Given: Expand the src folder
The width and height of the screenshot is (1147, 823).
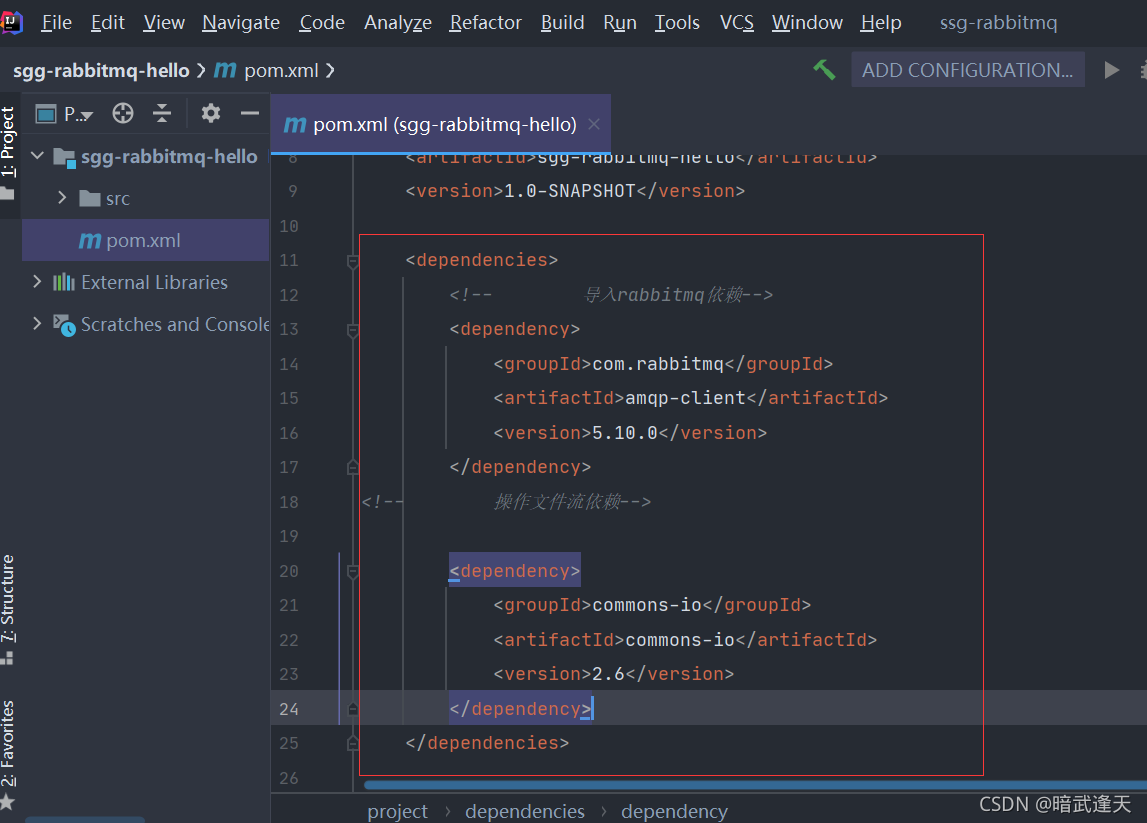Looking at the screenshot, I should [x=62, y=198].
